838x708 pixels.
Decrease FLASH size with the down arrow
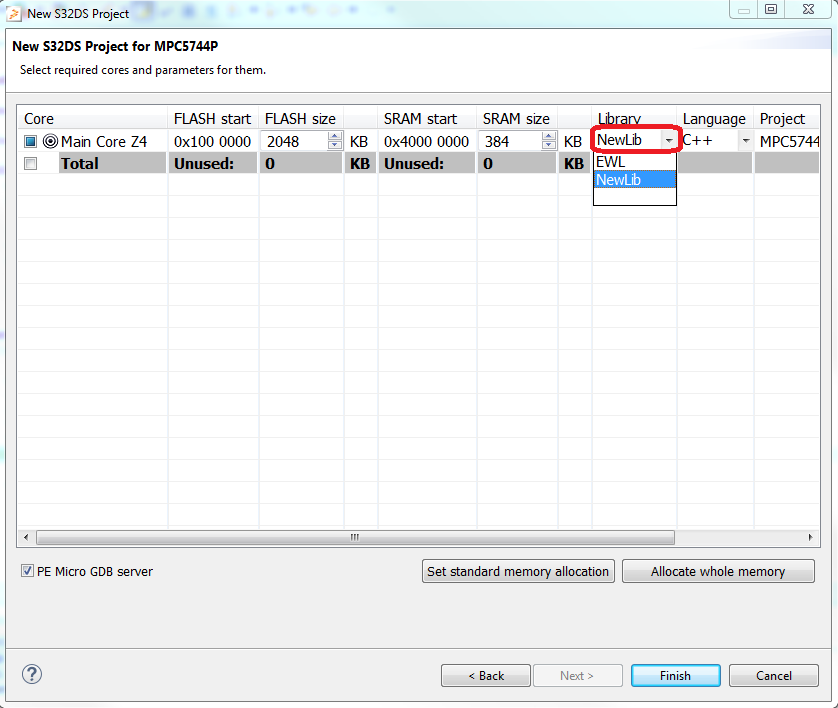point(335,145)
